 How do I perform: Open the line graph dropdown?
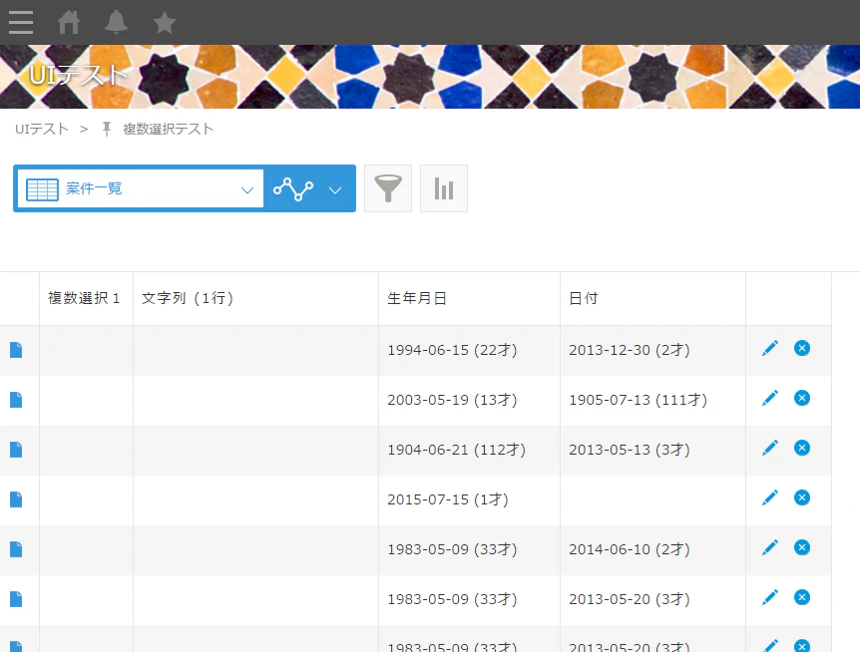[309, 189]
